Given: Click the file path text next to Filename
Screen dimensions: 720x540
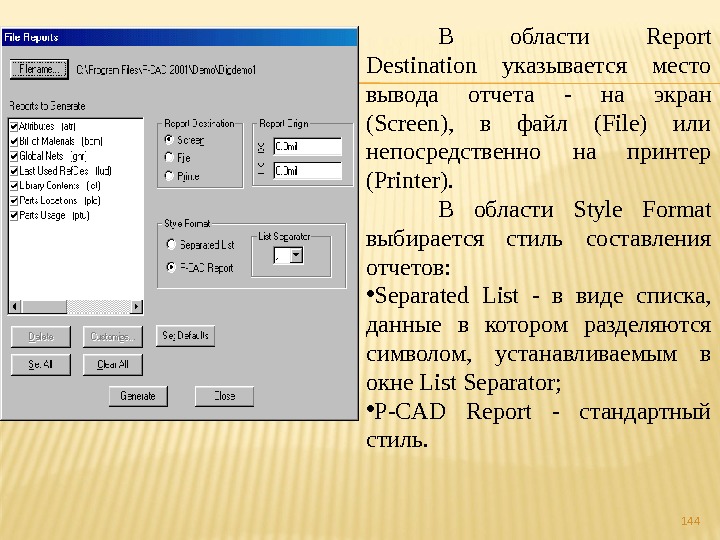Looking at the screenshot, I should coord(166,70).
